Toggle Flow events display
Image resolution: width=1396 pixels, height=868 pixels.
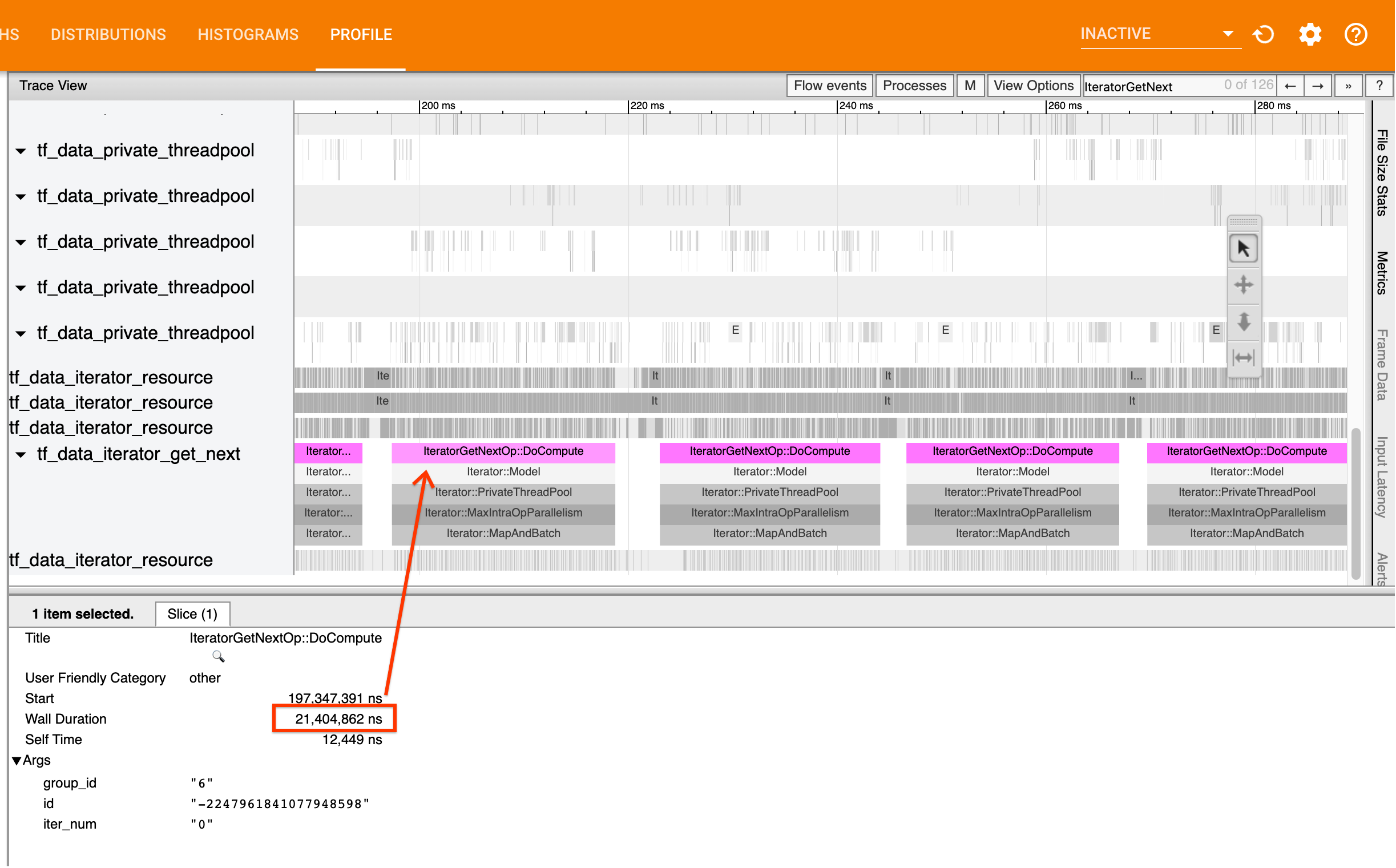[829, 86]
